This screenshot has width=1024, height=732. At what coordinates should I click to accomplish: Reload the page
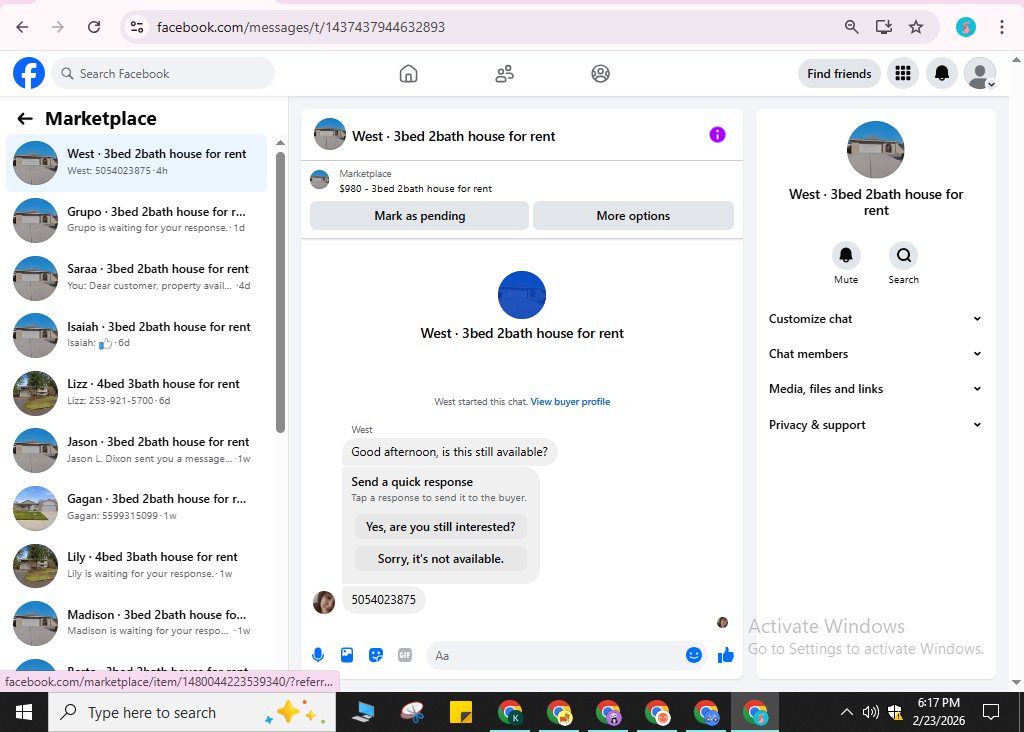[x=94, y=27]
